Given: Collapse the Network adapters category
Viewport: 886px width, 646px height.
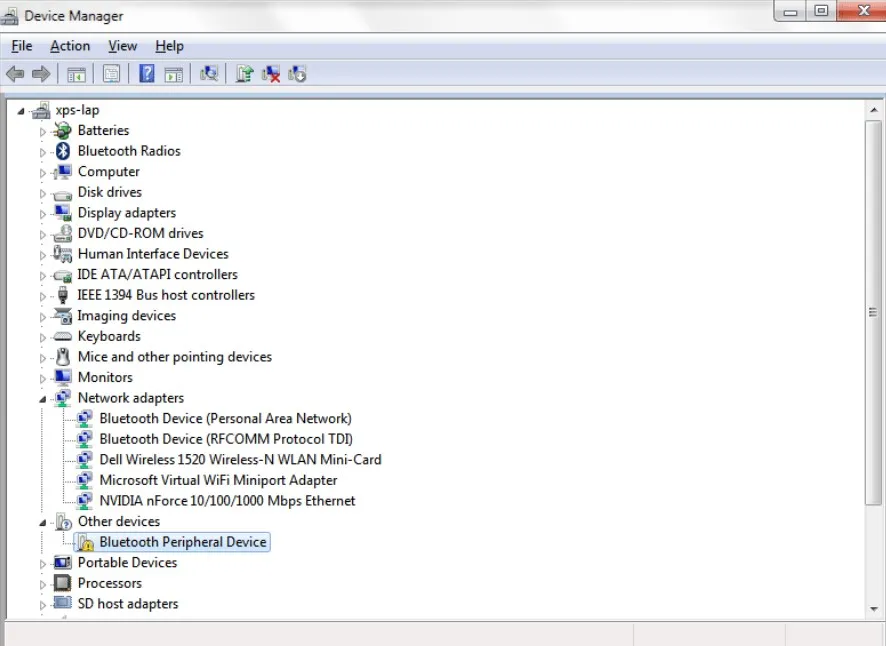Looking at the screenshot, I should (x=43, y=399).
